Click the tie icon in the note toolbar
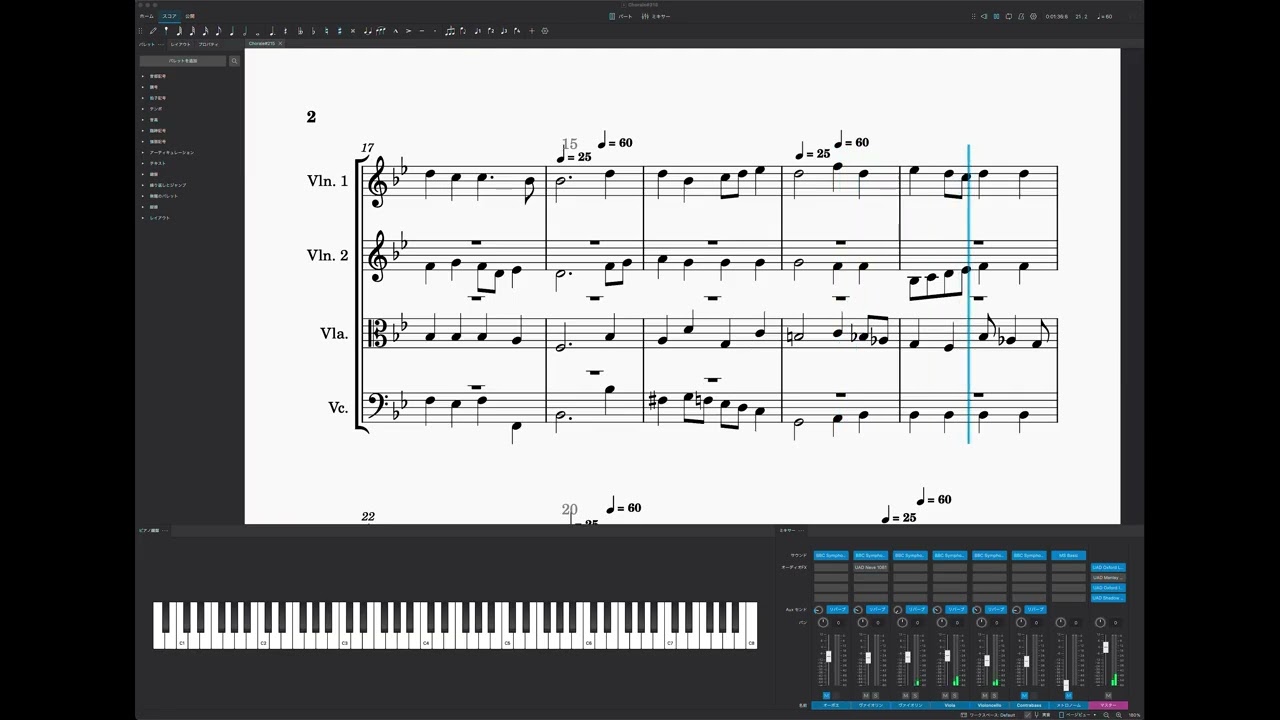The width and height of the screenshot is (1280, 720). tap(367, 31)
